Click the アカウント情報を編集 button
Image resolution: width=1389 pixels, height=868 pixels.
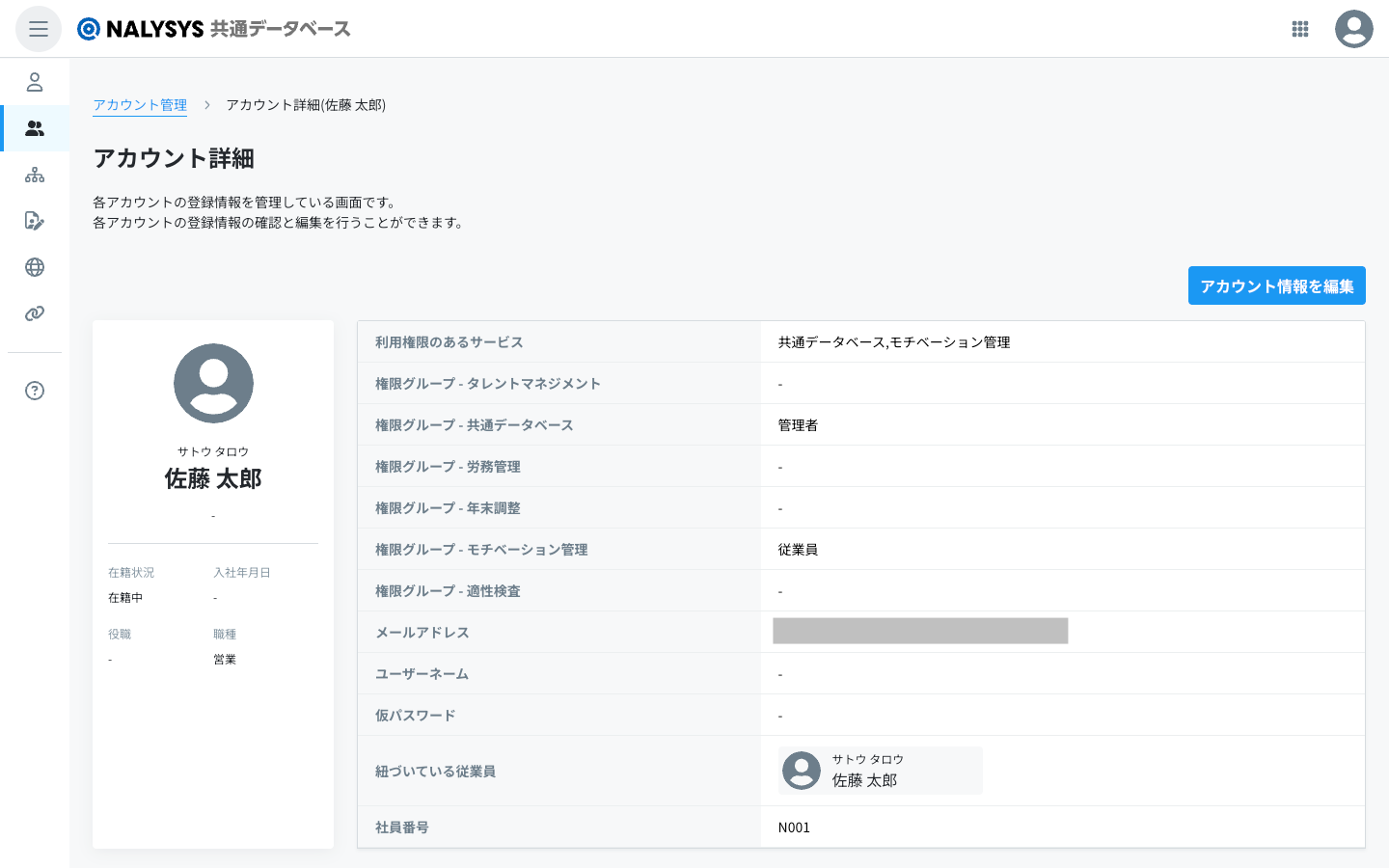pos(1276,285)
